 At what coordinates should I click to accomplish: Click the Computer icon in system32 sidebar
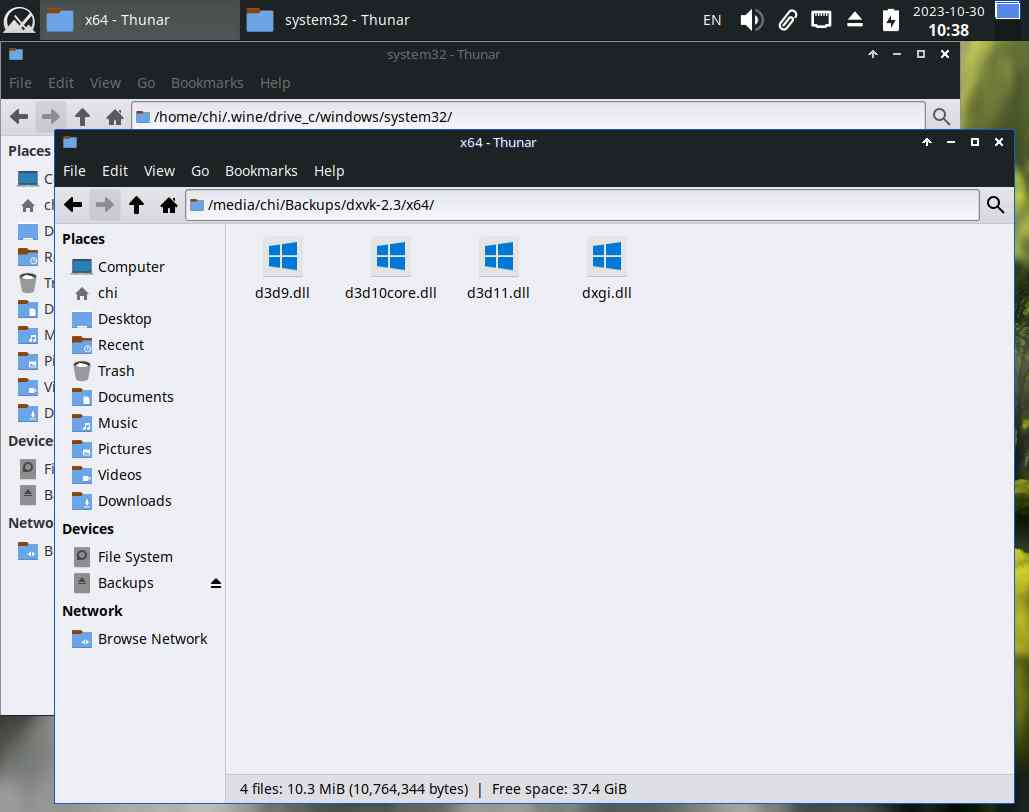(x=28, y=179)
